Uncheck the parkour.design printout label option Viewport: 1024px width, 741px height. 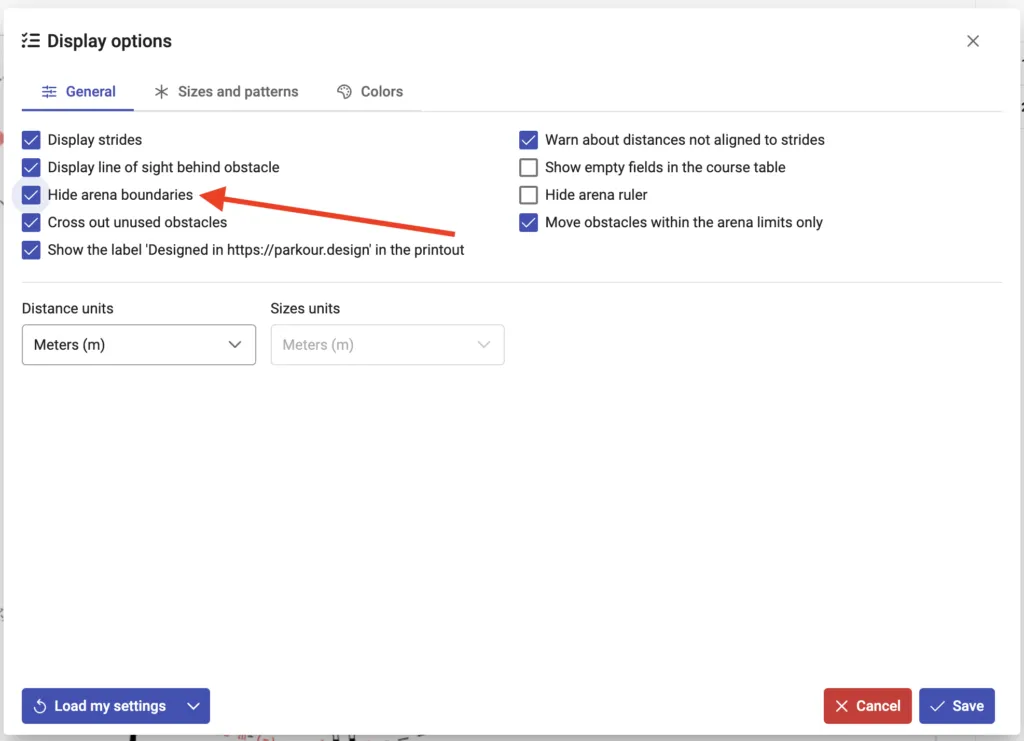coord(31,250)
